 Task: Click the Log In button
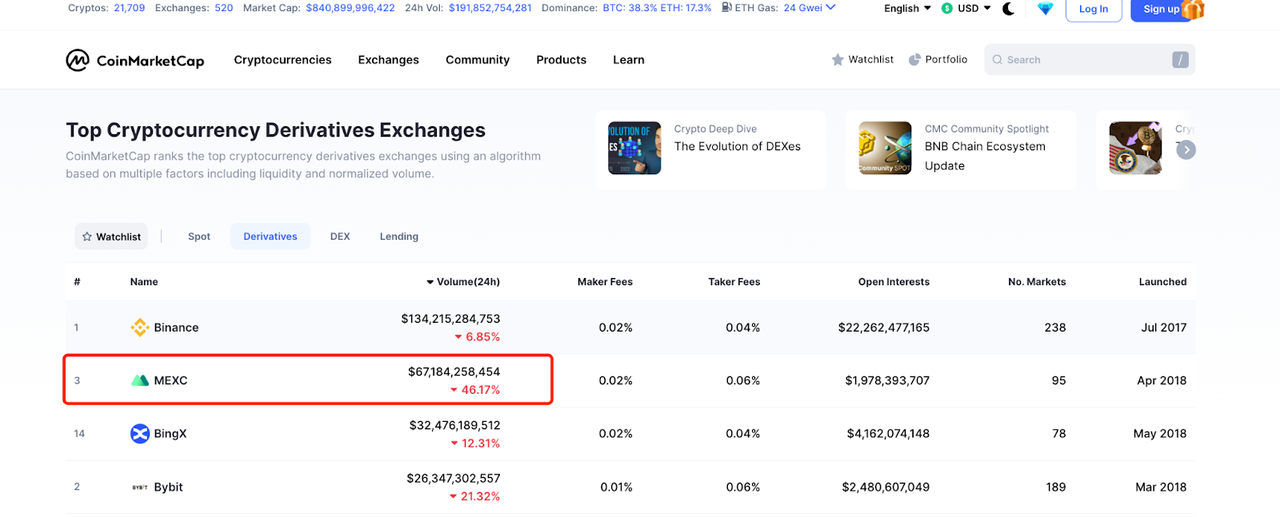(x=1094, y=9)
